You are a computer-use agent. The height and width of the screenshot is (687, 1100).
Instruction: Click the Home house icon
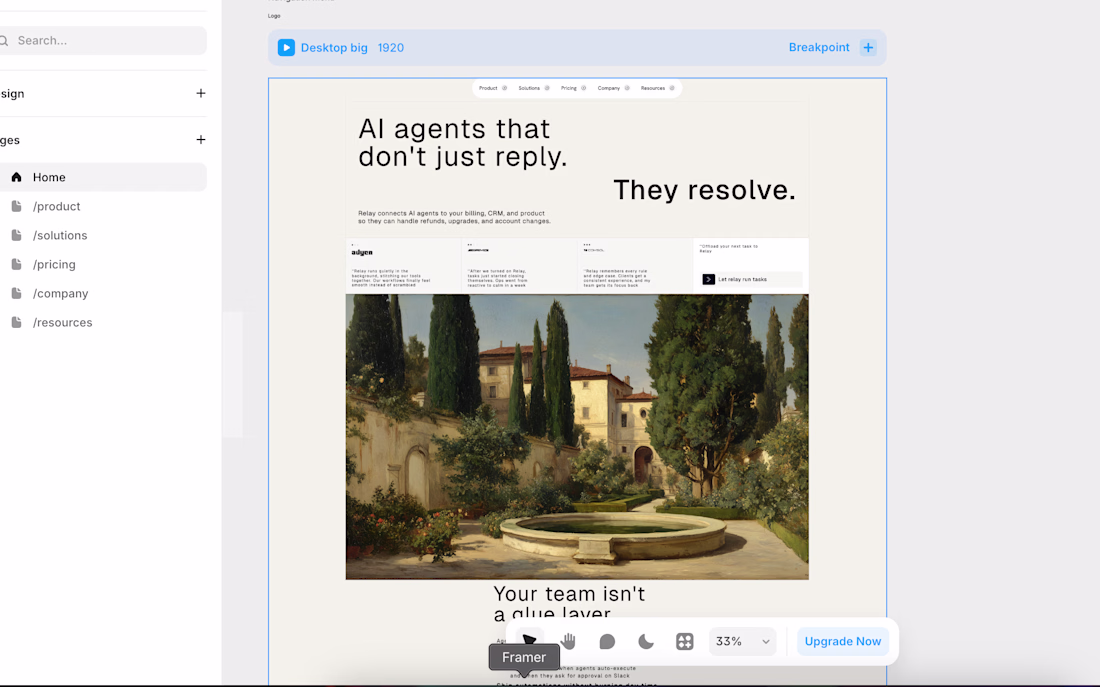click(16, 177)
